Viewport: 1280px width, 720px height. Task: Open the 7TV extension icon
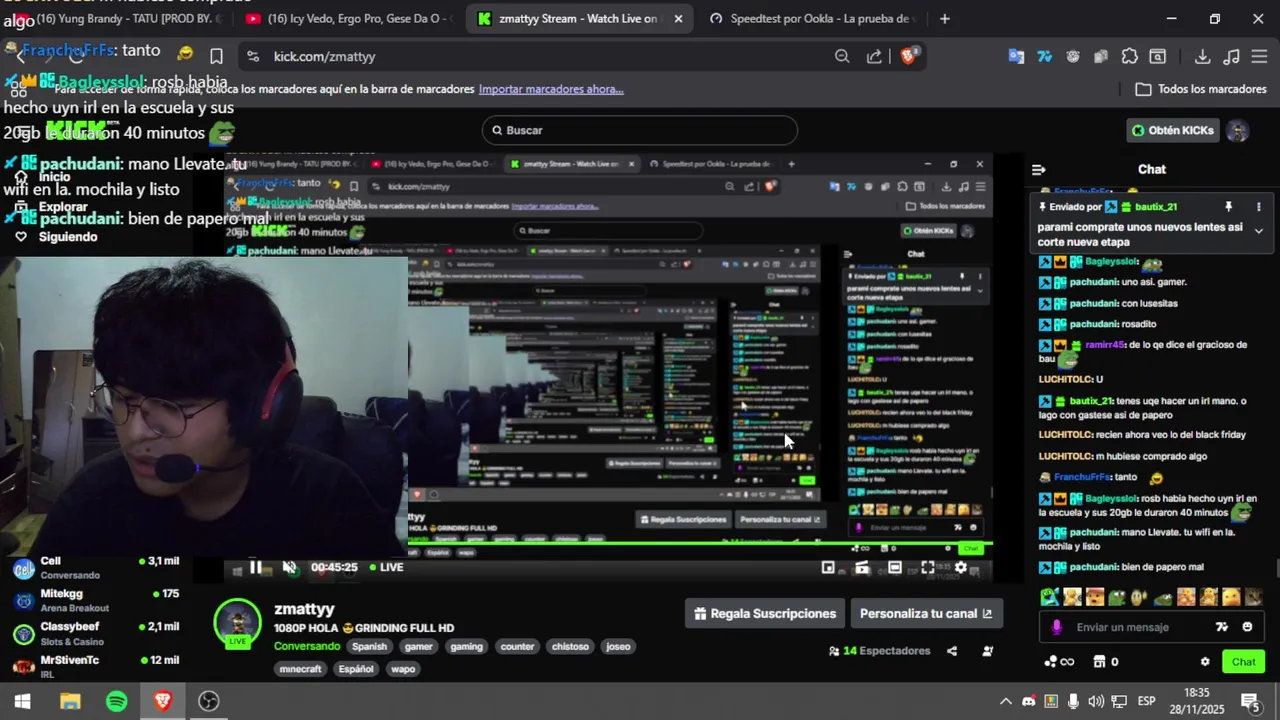(x=1045, y=56)
